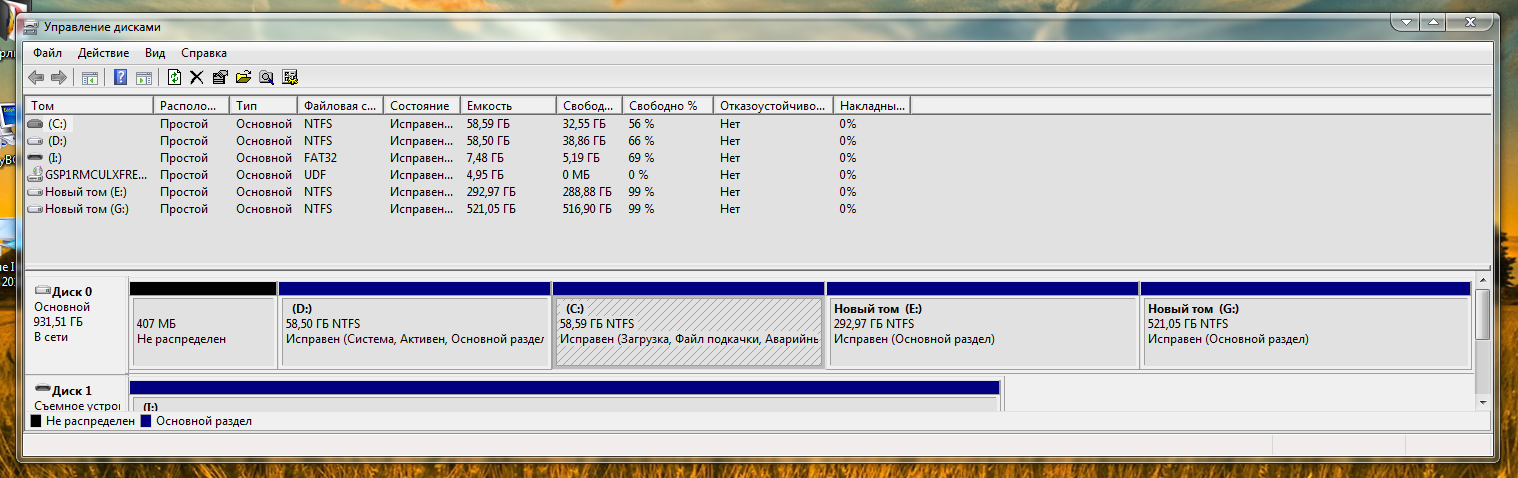Click the disk pane scrollbar up arrow
The width and height of the screenshot is (1518, 478).
click(x=1483, y=280)
